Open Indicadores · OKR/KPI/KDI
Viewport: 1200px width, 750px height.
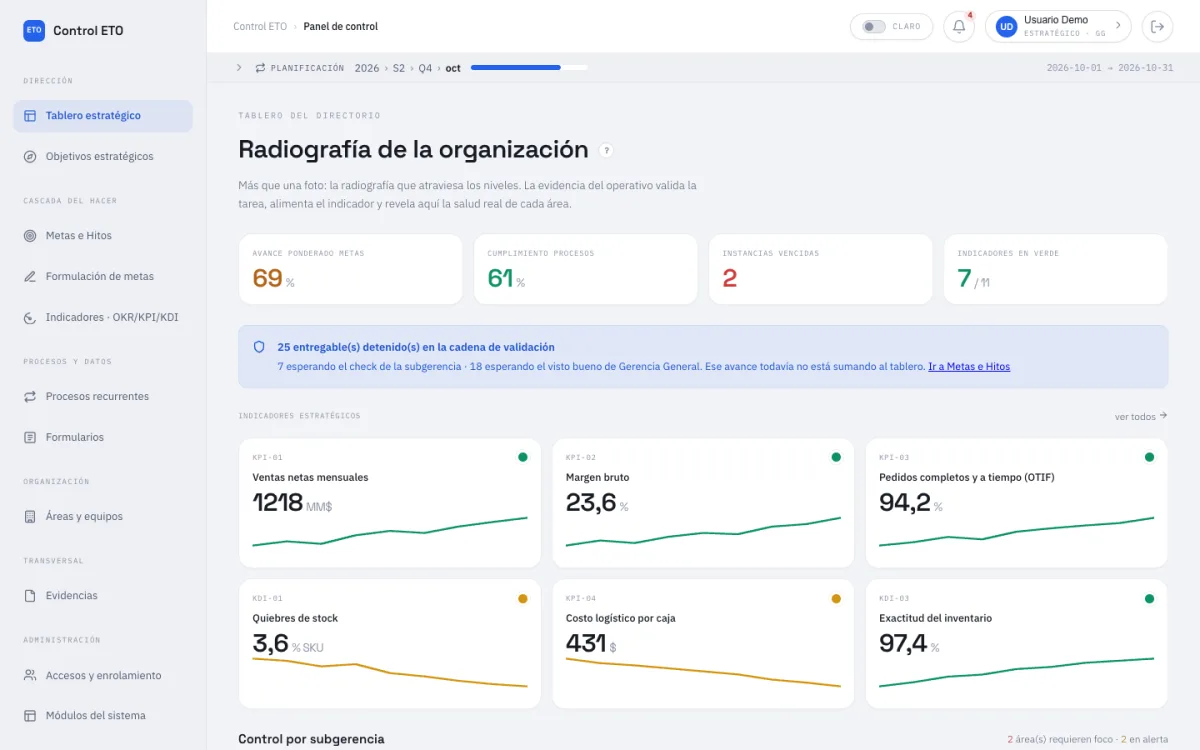click(x=103, y=318)
